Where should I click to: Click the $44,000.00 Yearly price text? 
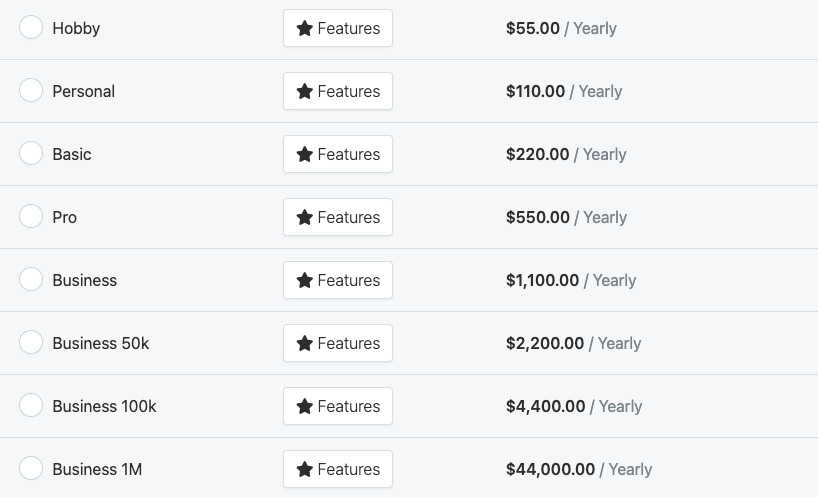coord(579,469)
